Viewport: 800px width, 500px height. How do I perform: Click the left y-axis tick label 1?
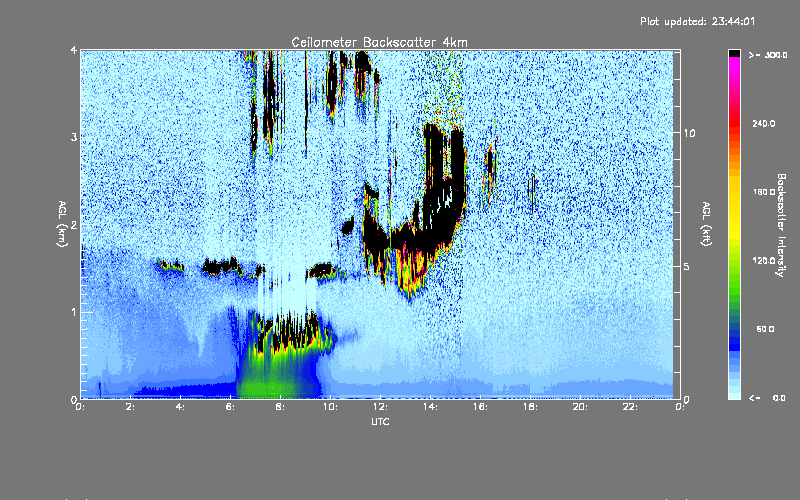74,312
